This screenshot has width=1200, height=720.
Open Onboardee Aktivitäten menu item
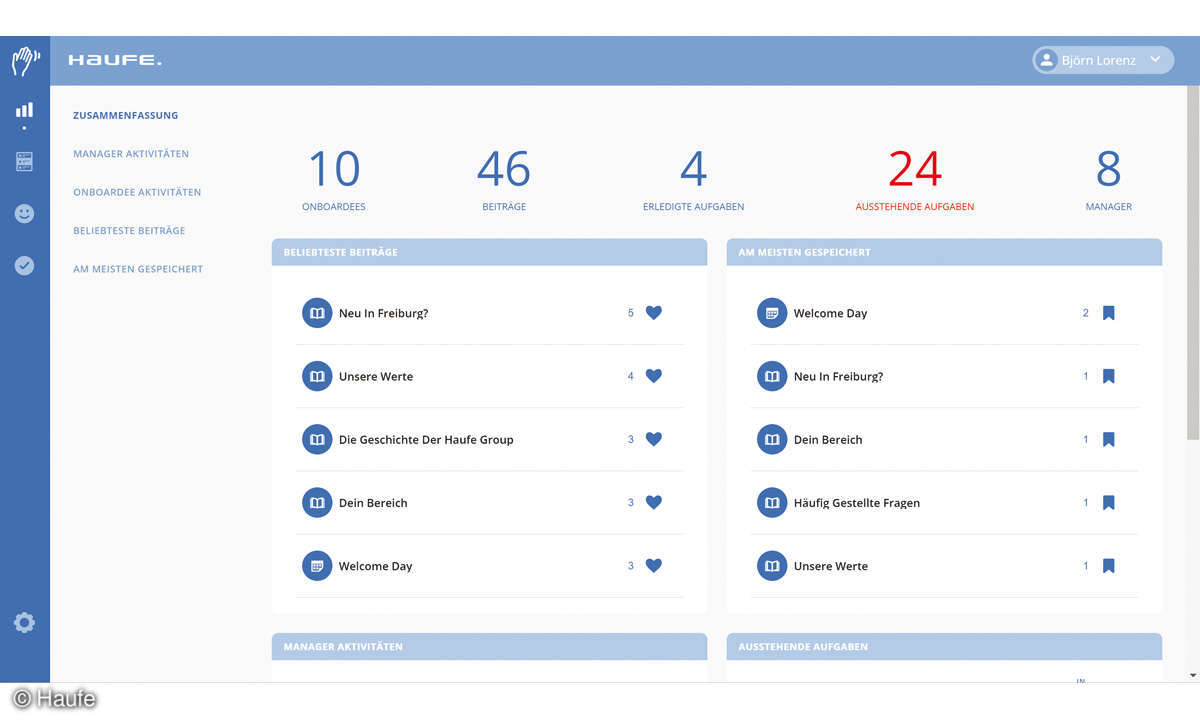[137, 192]
